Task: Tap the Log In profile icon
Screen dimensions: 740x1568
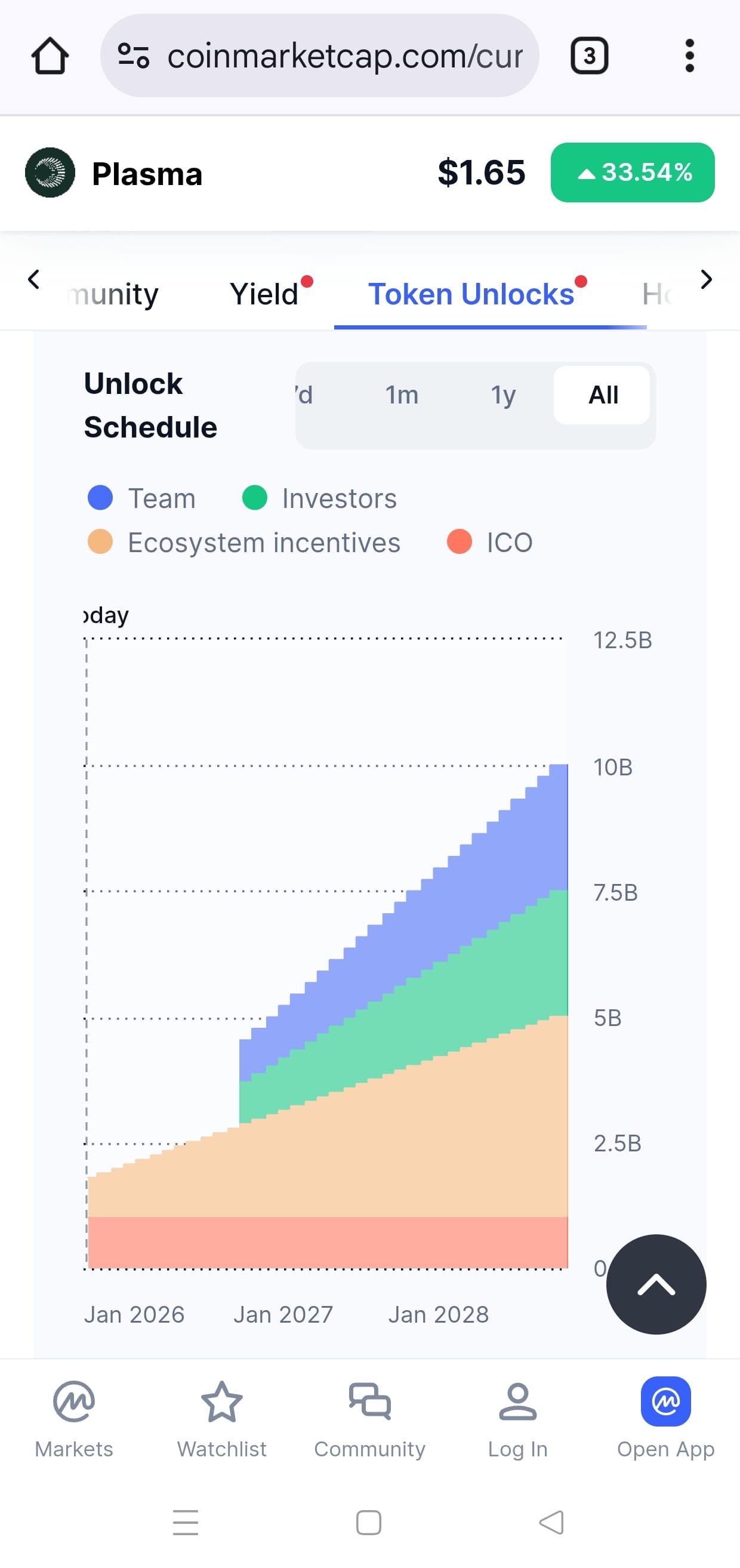Action: 518,1401
